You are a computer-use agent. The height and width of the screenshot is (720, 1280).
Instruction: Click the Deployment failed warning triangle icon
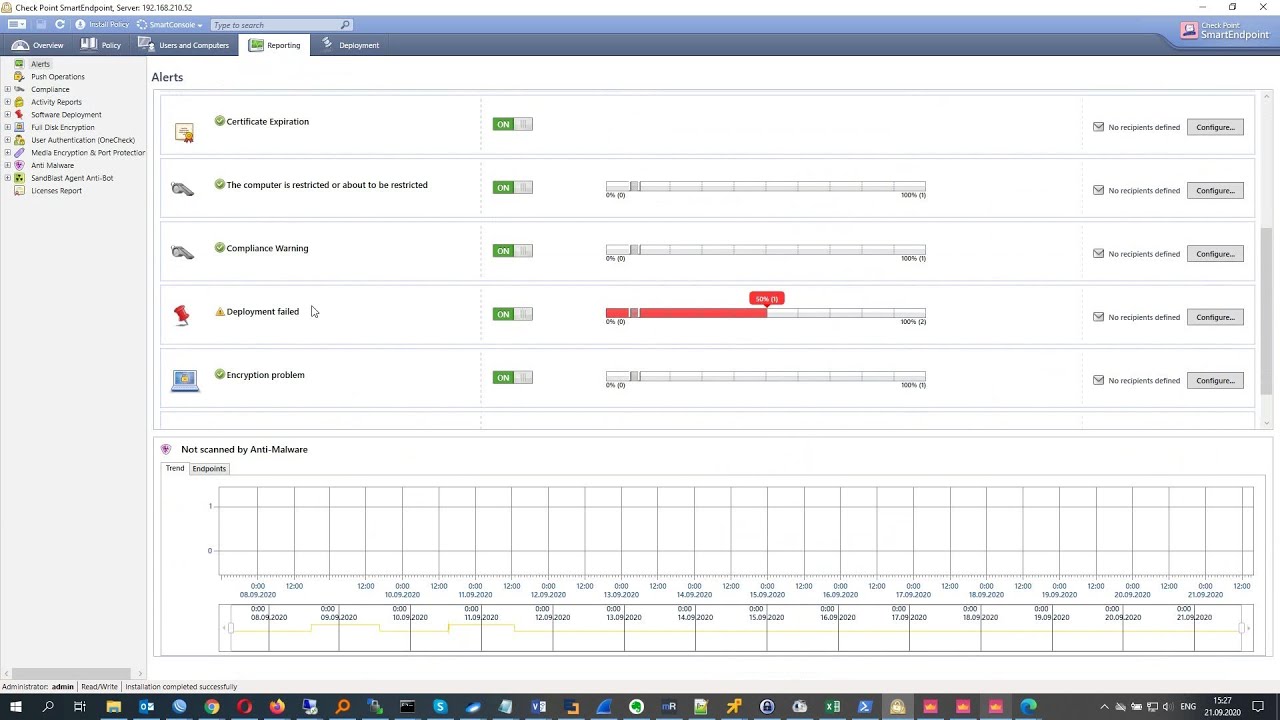point(220,312)
